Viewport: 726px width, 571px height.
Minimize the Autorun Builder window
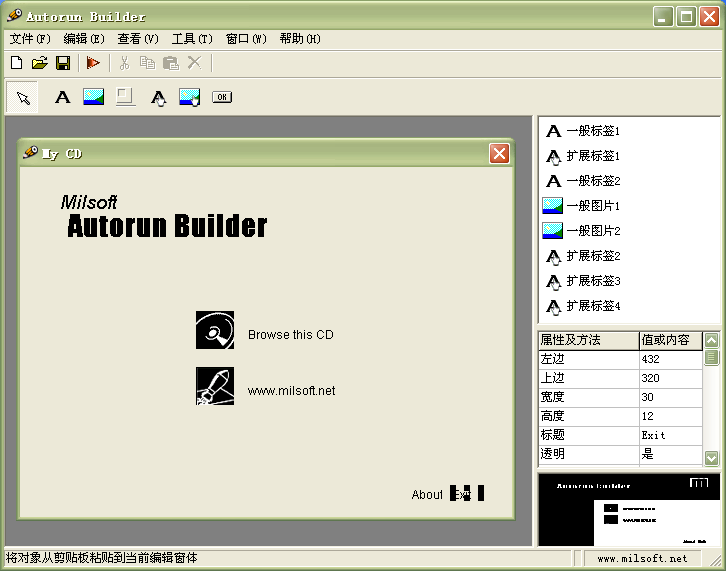point(663,17)
